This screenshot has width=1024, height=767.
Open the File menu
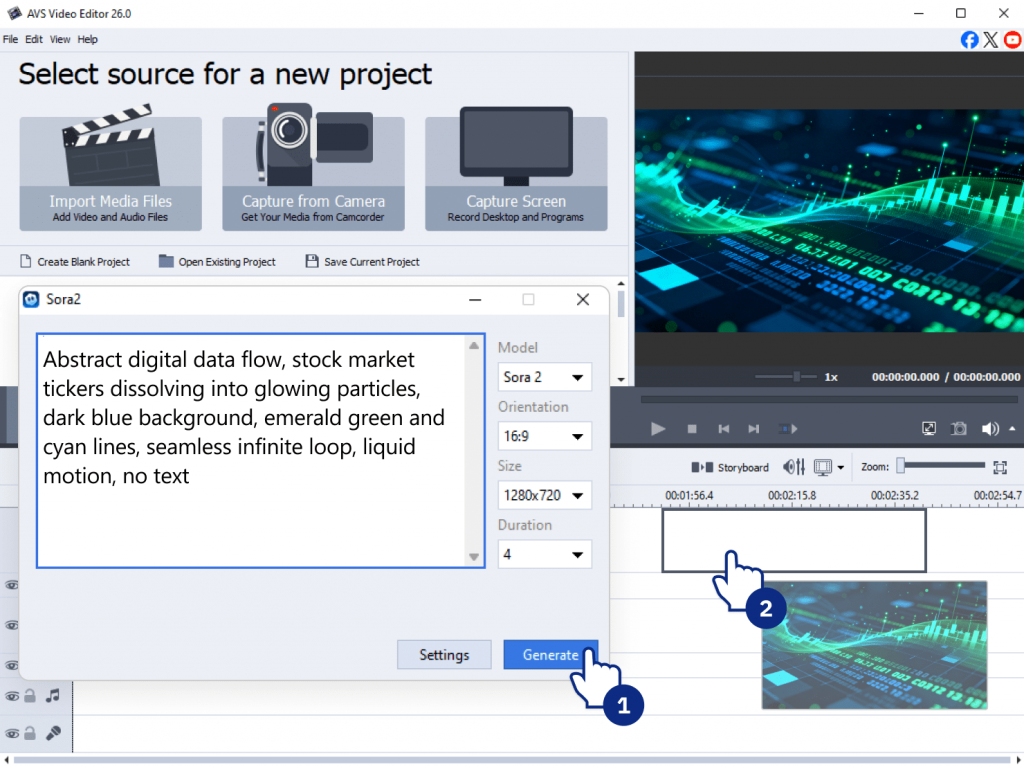(x=10, y=40)
